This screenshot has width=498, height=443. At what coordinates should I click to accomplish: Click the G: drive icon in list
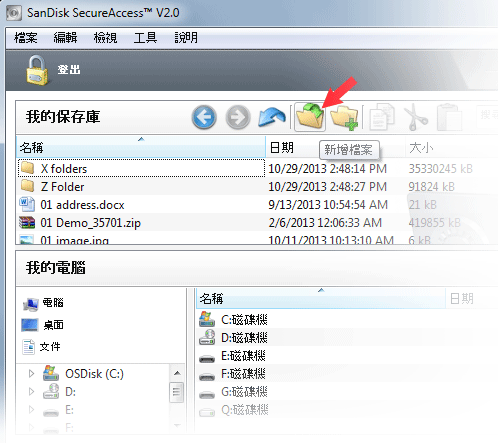pos(207,395)
